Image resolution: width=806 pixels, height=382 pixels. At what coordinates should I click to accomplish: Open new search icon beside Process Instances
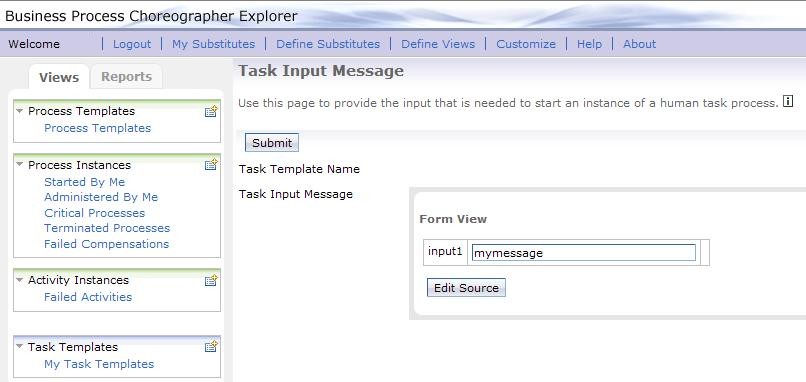point(211,165)
